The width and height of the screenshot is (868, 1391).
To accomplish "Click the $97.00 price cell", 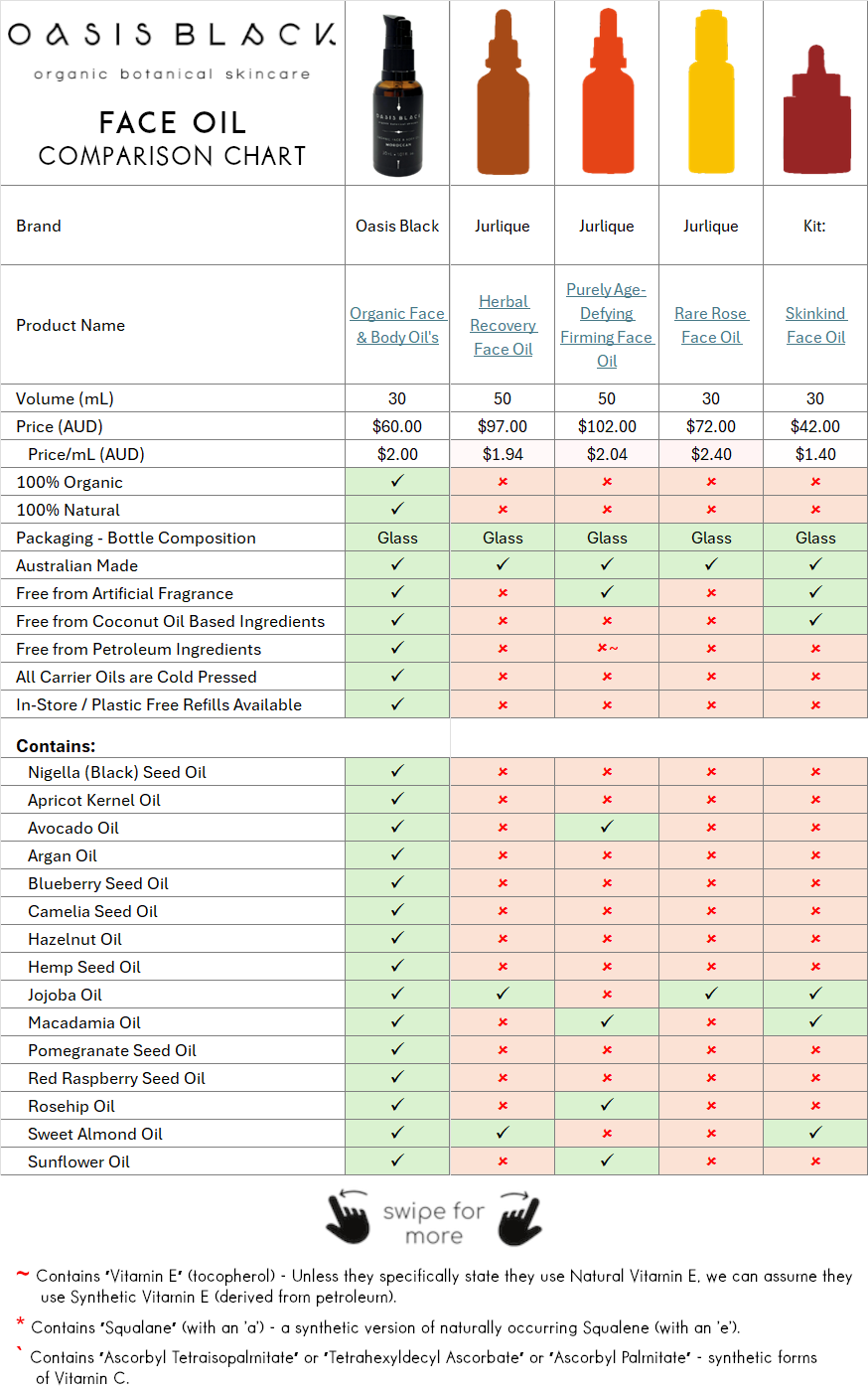I will pos(503,426).
